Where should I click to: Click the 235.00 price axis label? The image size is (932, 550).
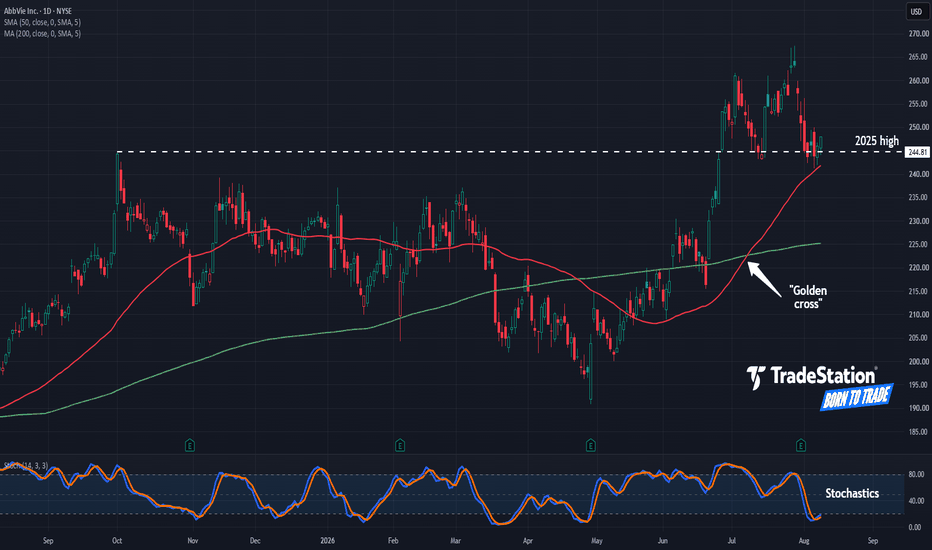pyautogui.click(x=918, y=197)
